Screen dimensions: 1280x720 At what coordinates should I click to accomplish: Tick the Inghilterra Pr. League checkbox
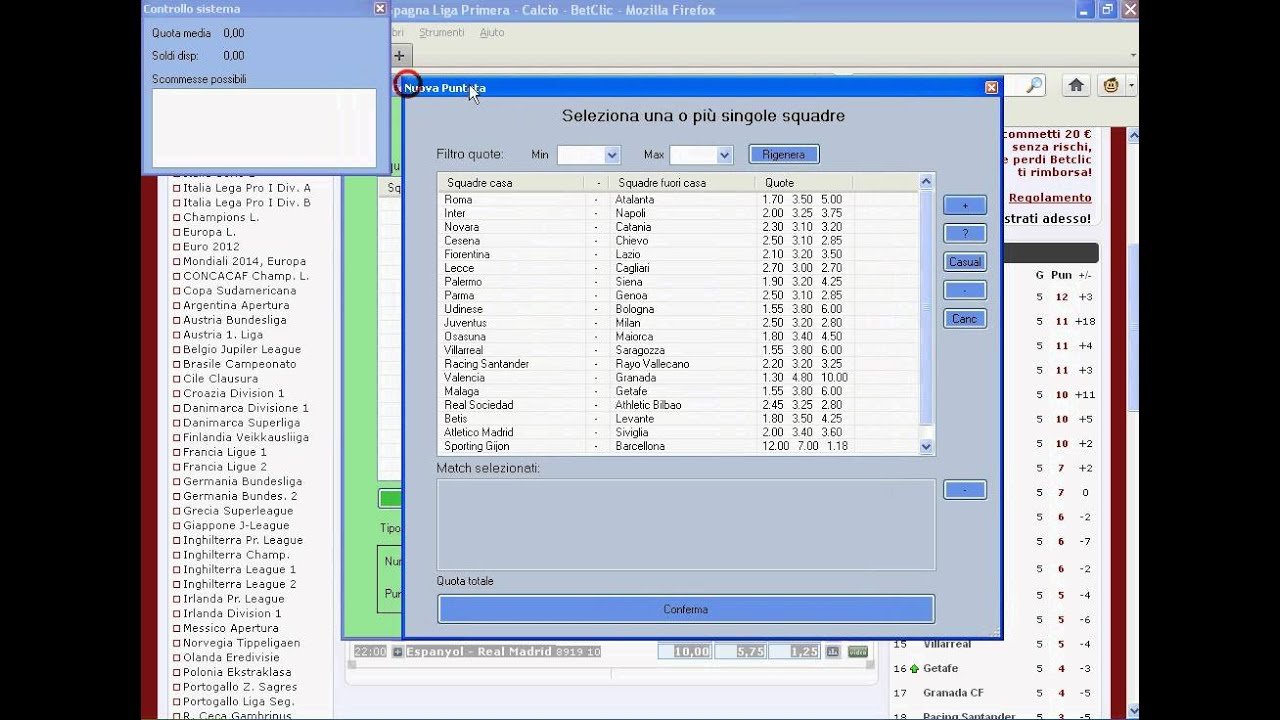point(177,540)
